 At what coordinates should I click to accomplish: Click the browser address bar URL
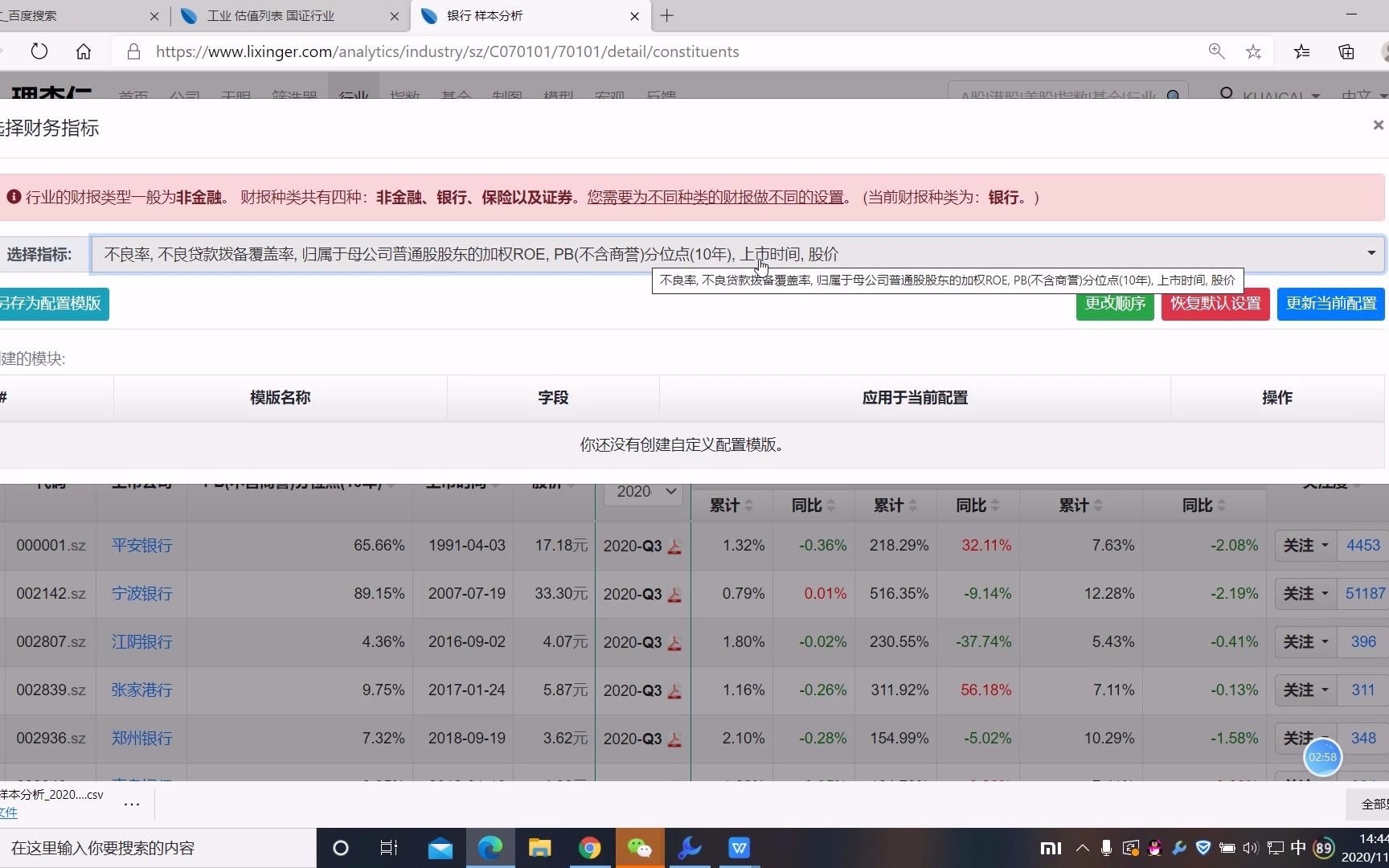pos(447,51)
